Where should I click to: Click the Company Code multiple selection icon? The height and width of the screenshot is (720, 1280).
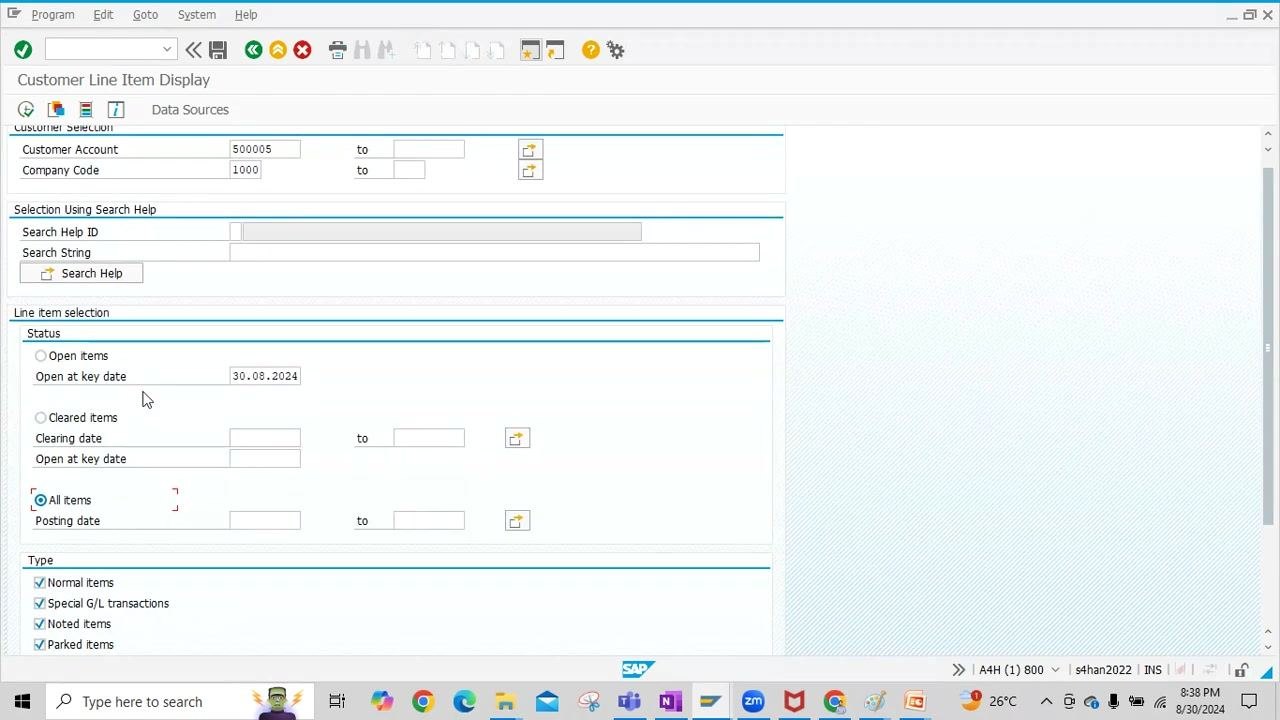click(x=530, y=171)
